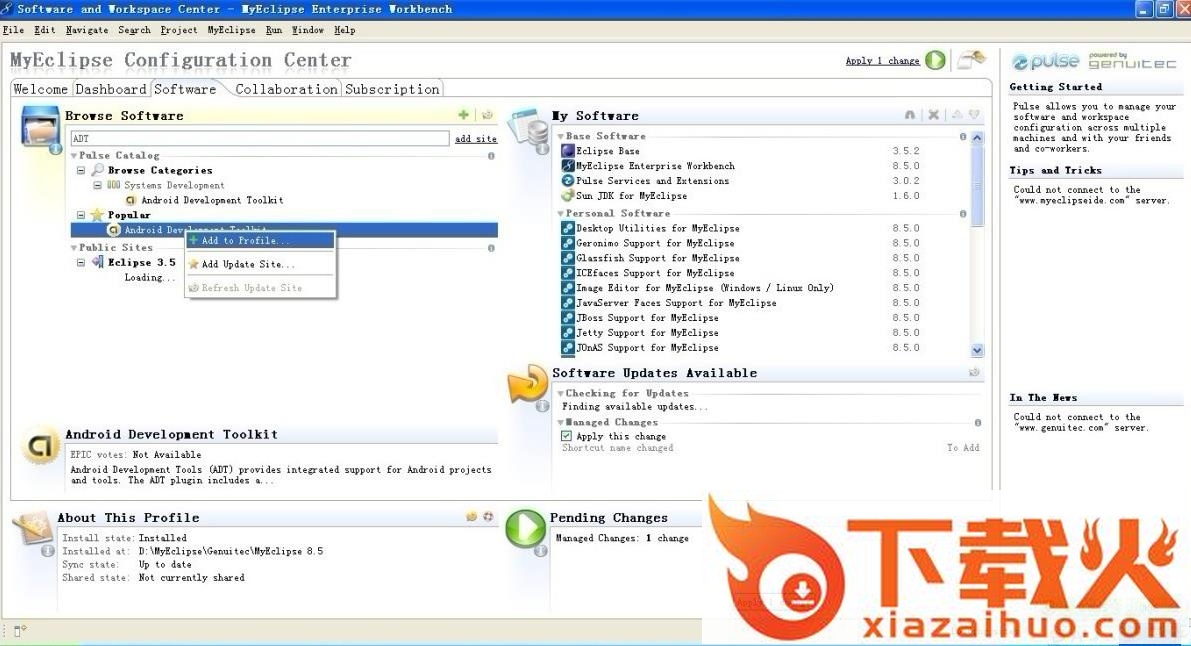Click the Apply 1 change link
The width and height of the screenshot is (1191, 646).
tap(883, 61)
